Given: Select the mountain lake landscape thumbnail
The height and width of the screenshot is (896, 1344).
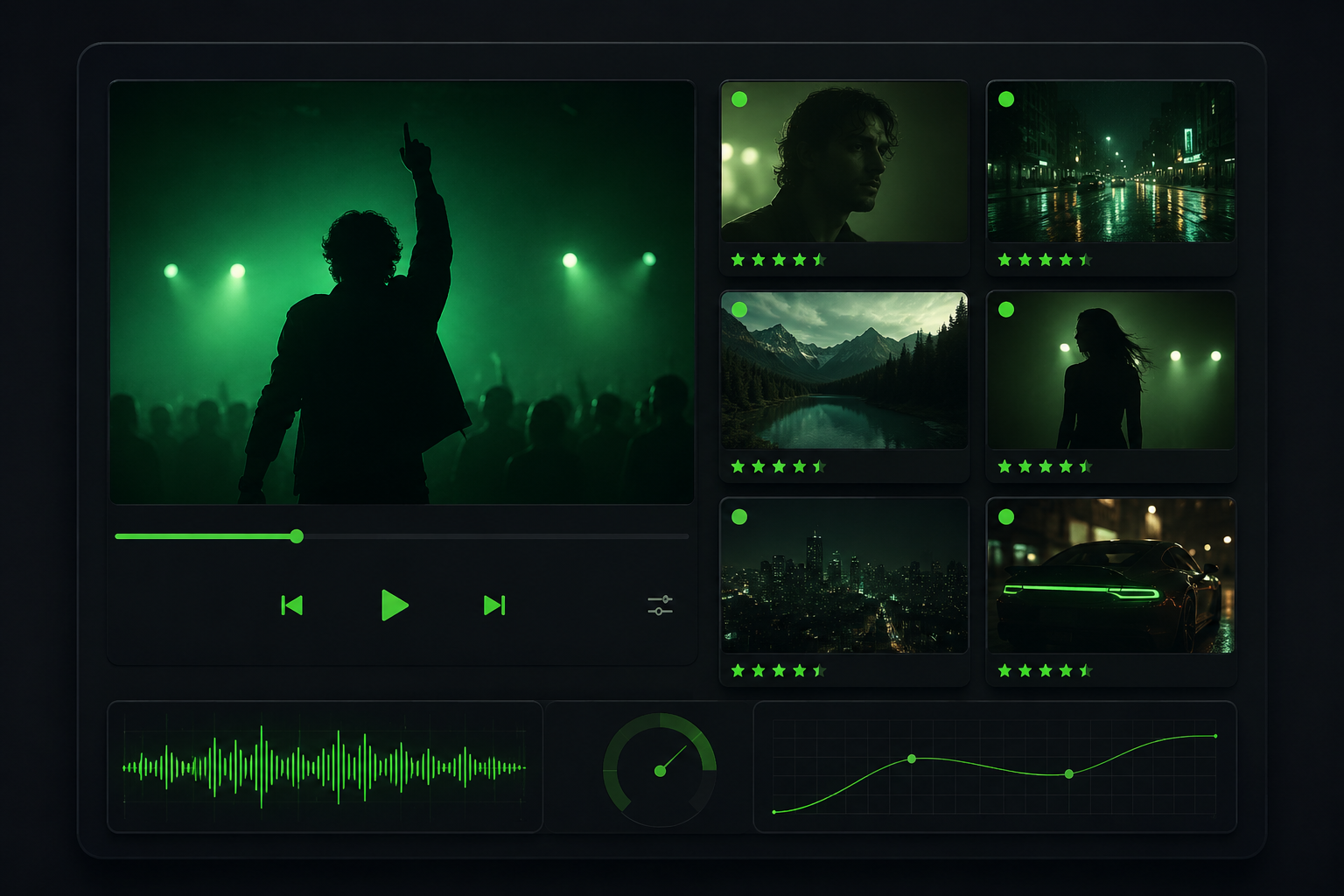Looking at the screenshot, I should [844, 371].
